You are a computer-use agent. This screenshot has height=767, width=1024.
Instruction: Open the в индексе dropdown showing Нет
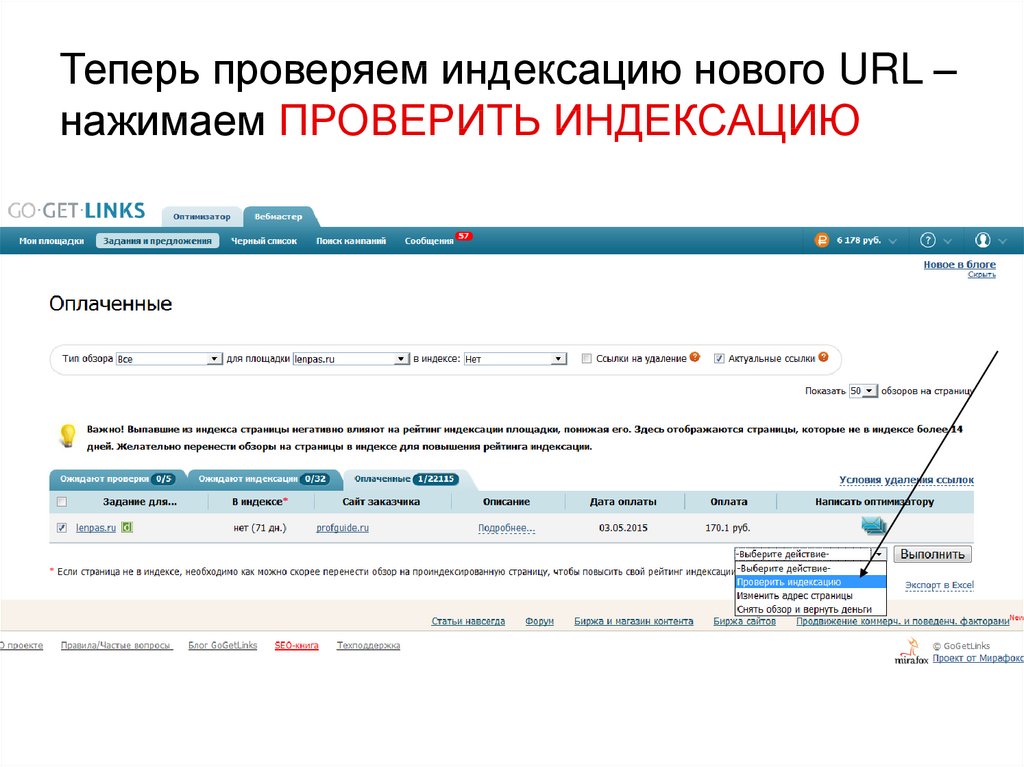(x=515, y=359)
